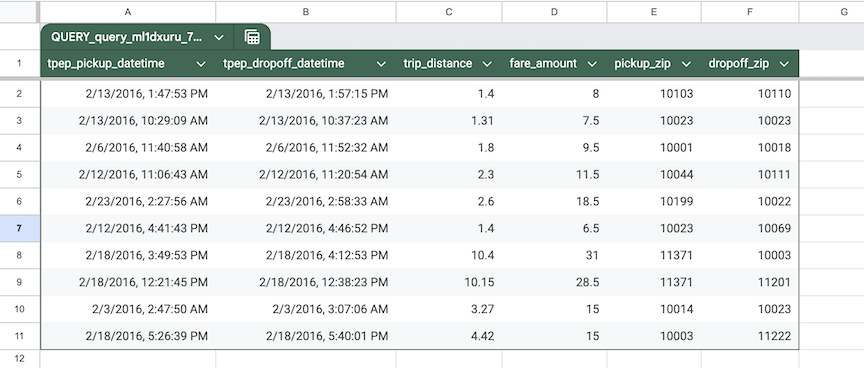This screenshot has width=864, height=368.
Task: Select dropoff zip cell 11201
Action: 750,282
